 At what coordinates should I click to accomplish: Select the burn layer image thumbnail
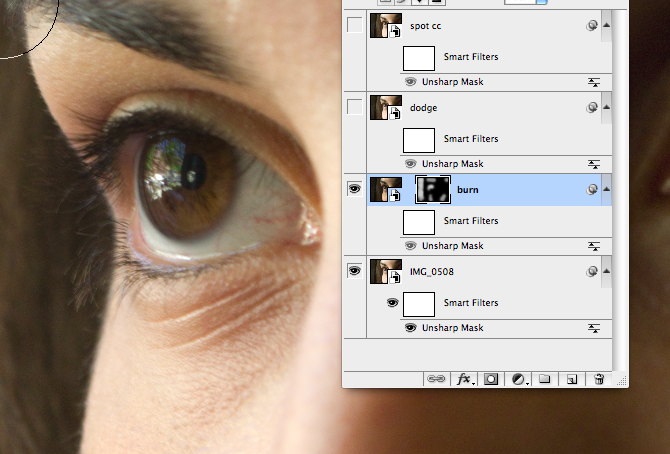point(386,189)
